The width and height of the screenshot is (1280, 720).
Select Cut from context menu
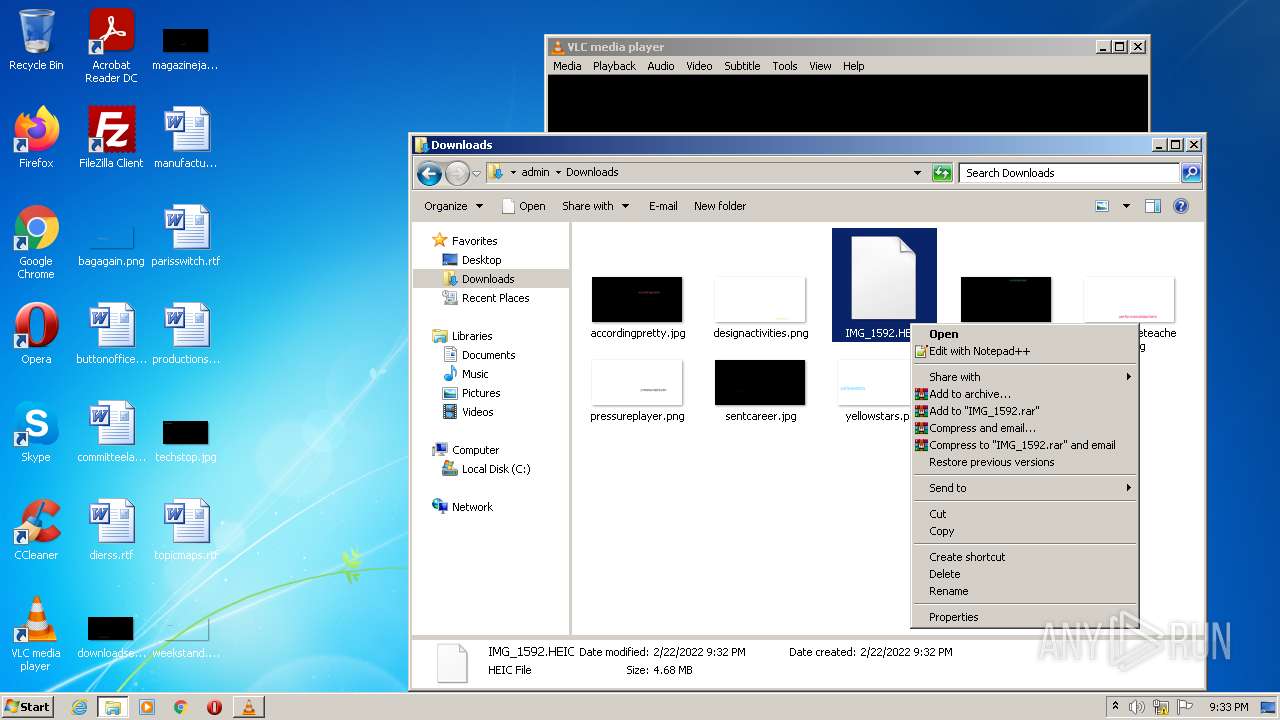point(1024,514)
